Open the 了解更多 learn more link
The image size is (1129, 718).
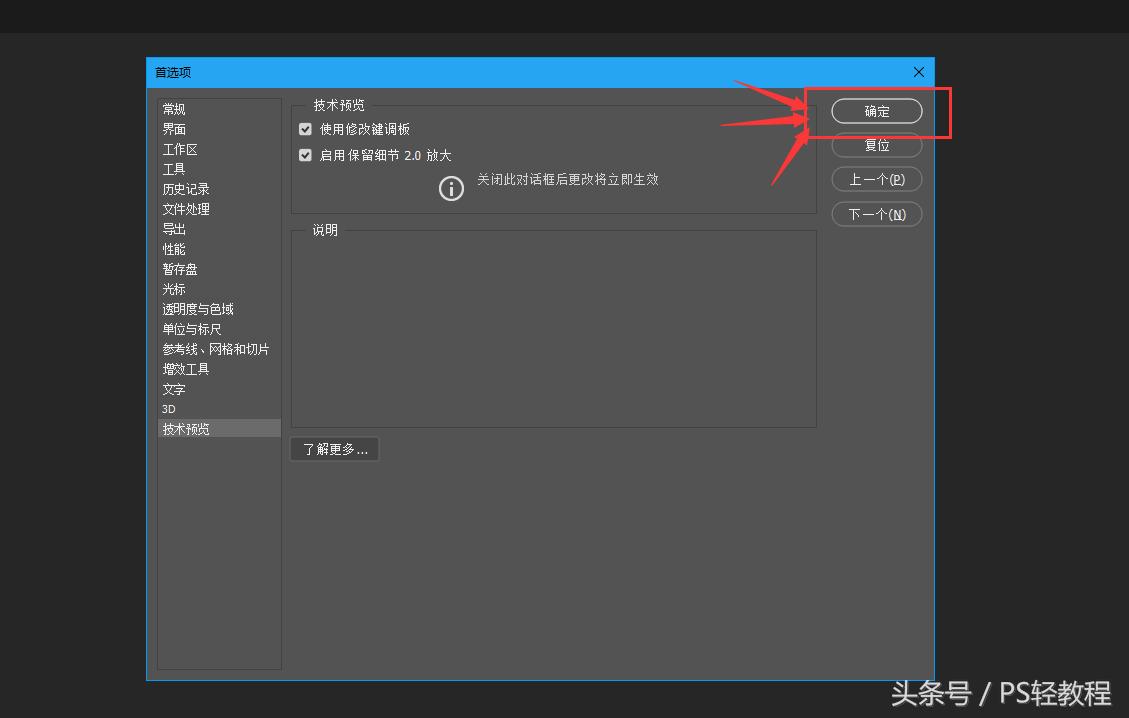(x=334, y=448)
